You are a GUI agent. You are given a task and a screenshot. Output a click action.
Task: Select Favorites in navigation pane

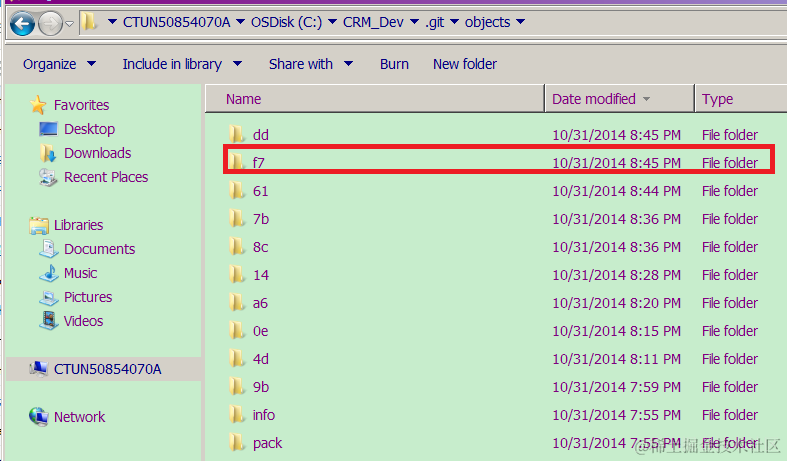(81, 105)
